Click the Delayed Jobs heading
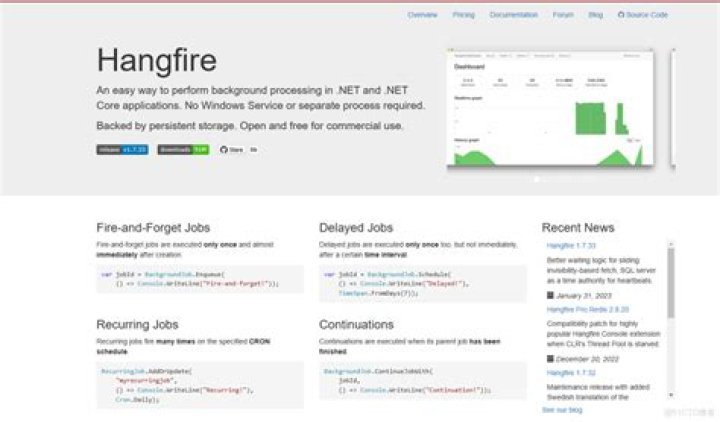The width and height of the screenshot is (720, 422). click(x=356, y=228)
